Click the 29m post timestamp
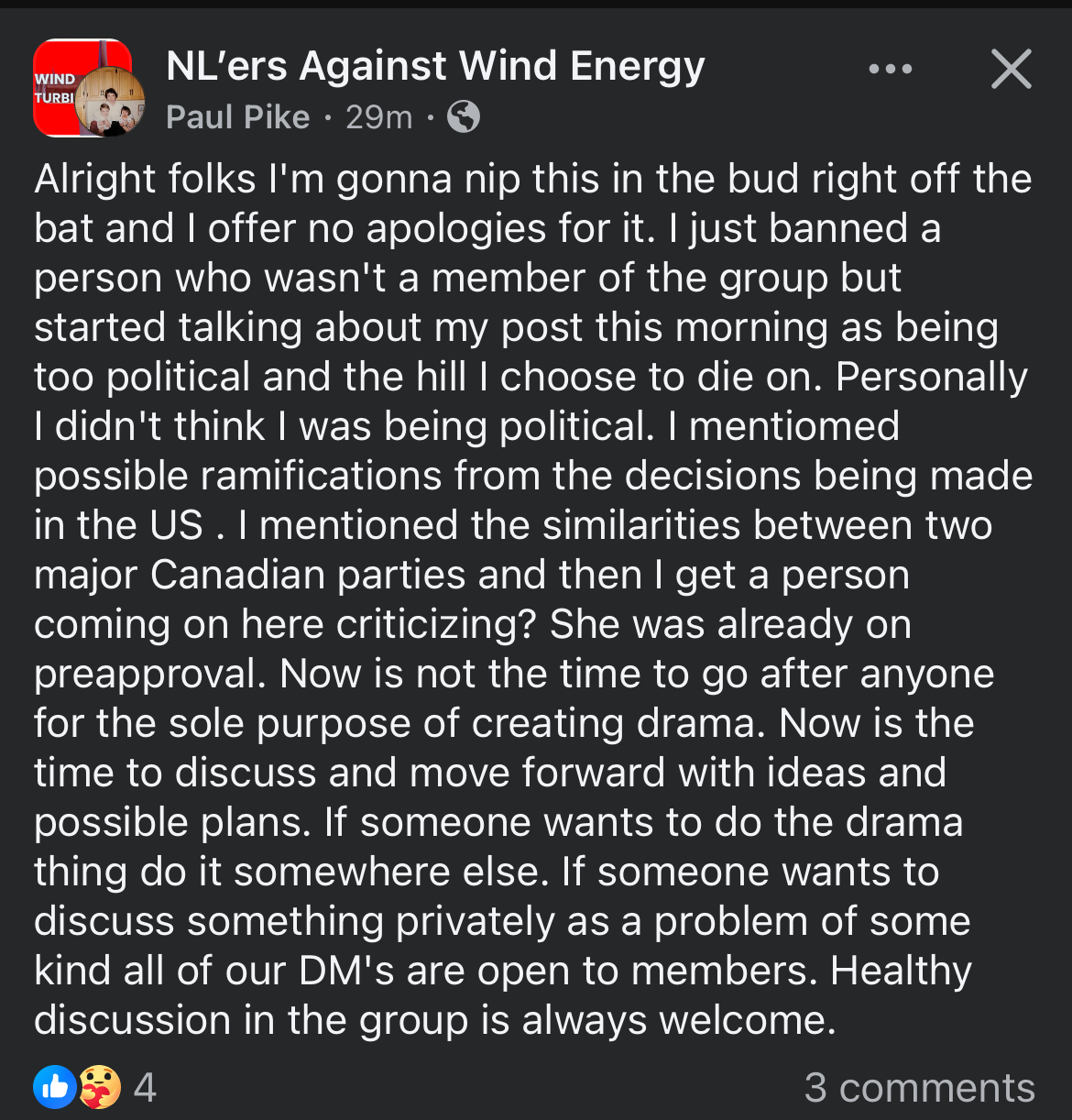Image resolution: width=1072 pixels, height=1120 pixels. [379, 117]
